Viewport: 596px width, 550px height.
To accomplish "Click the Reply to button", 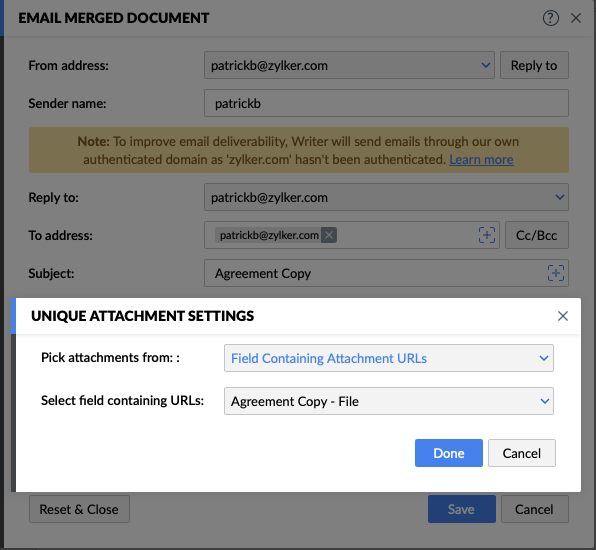I will [534, 65].
